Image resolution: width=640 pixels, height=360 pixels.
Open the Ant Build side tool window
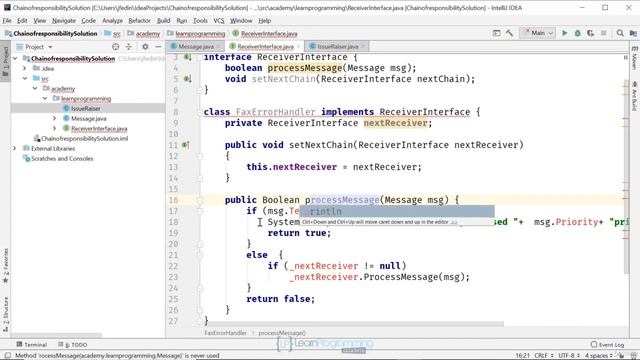pyautogui.click(x=634, y=96)
